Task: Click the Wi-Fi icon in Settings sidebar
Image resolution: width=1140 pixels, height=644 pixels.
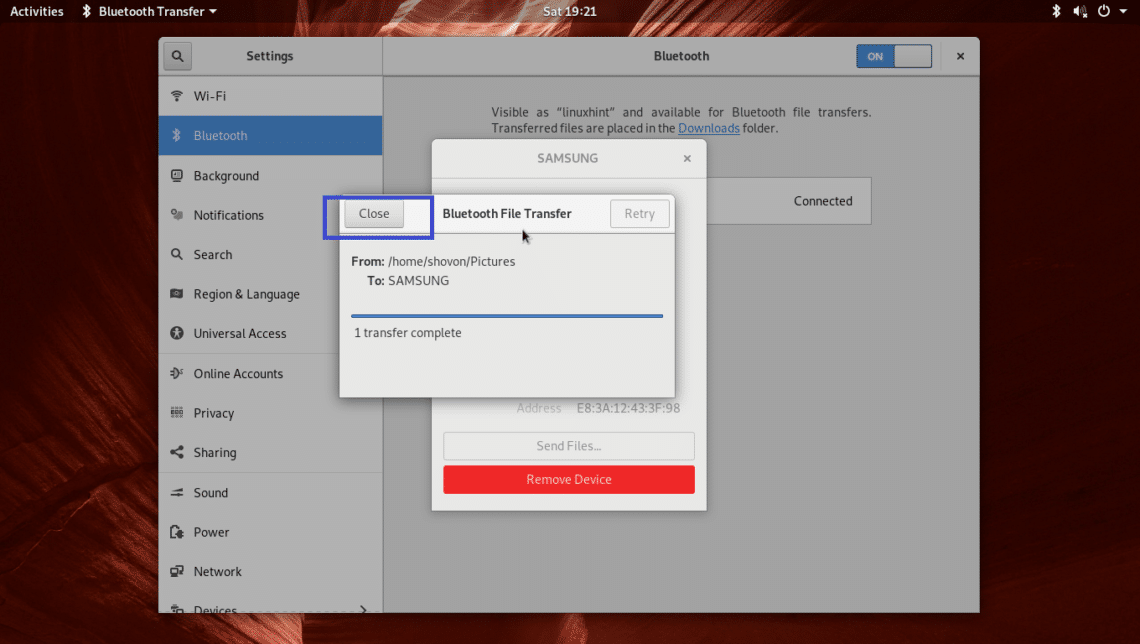Action: click(x=177, y=96)
